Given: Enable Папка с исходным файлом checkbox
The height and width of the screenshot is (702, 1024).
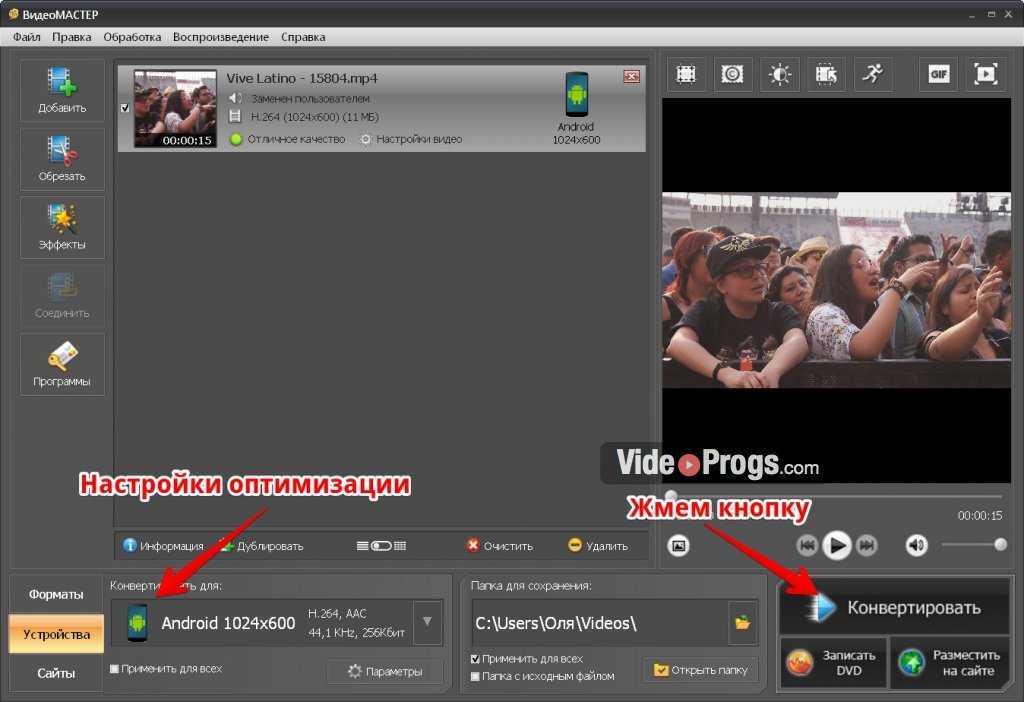Looking at the screenshot, I should pyautogui.click(x=475, y=677).
